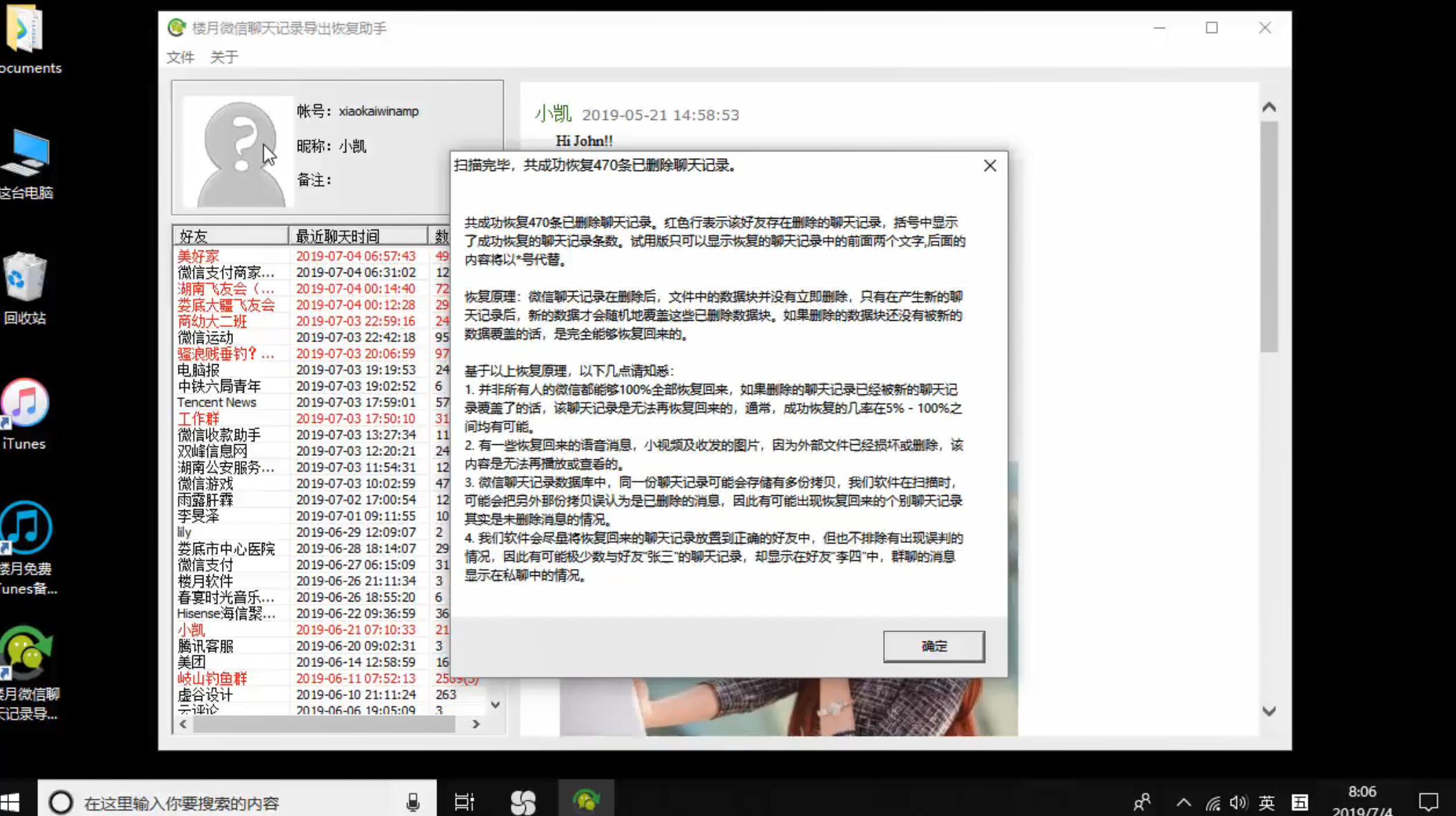This screenshot has width=1456, height=816.
Task: Click the 楼月免费iTunes备份 desktop shortcut icon
Action: tap(26, 529)
